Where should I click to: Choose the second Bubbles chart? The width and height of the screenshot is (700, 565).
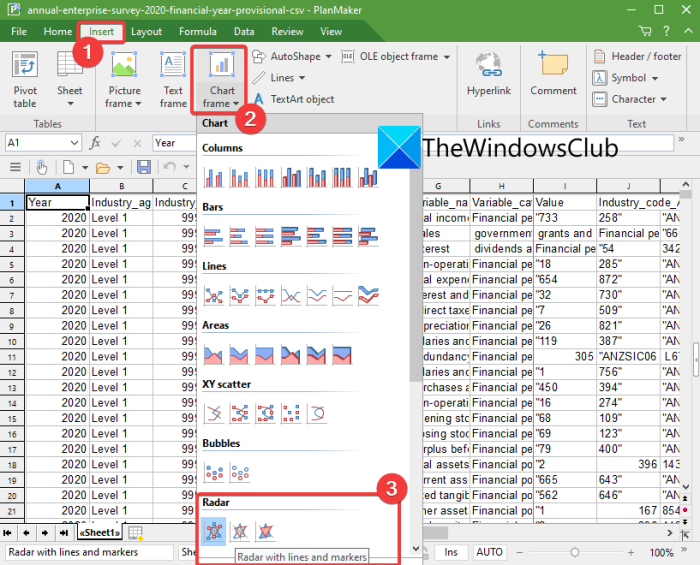[240, 473]
